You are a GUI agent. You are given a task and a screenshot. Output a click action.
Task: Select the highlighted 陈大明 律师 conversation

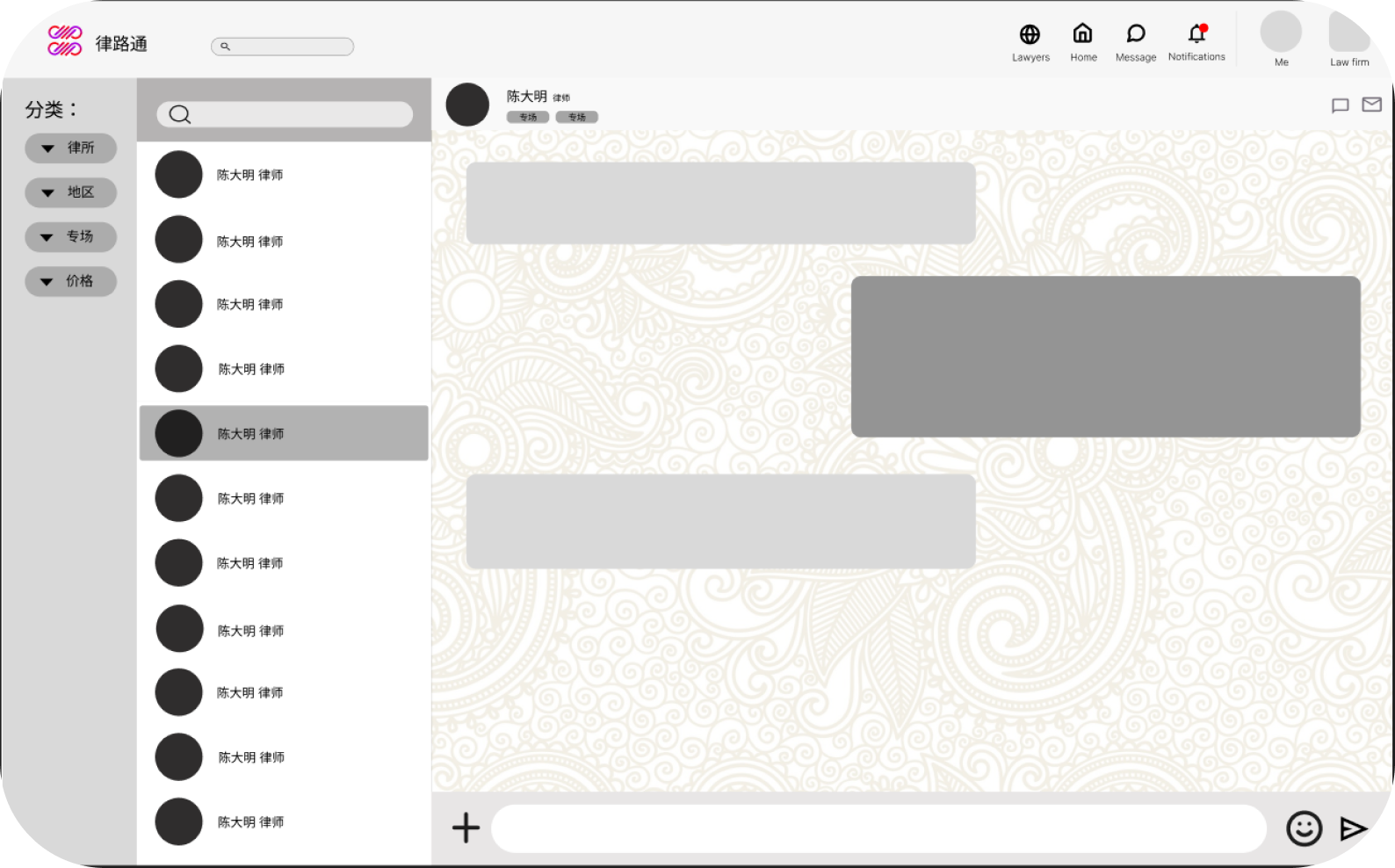pos(284,433)
